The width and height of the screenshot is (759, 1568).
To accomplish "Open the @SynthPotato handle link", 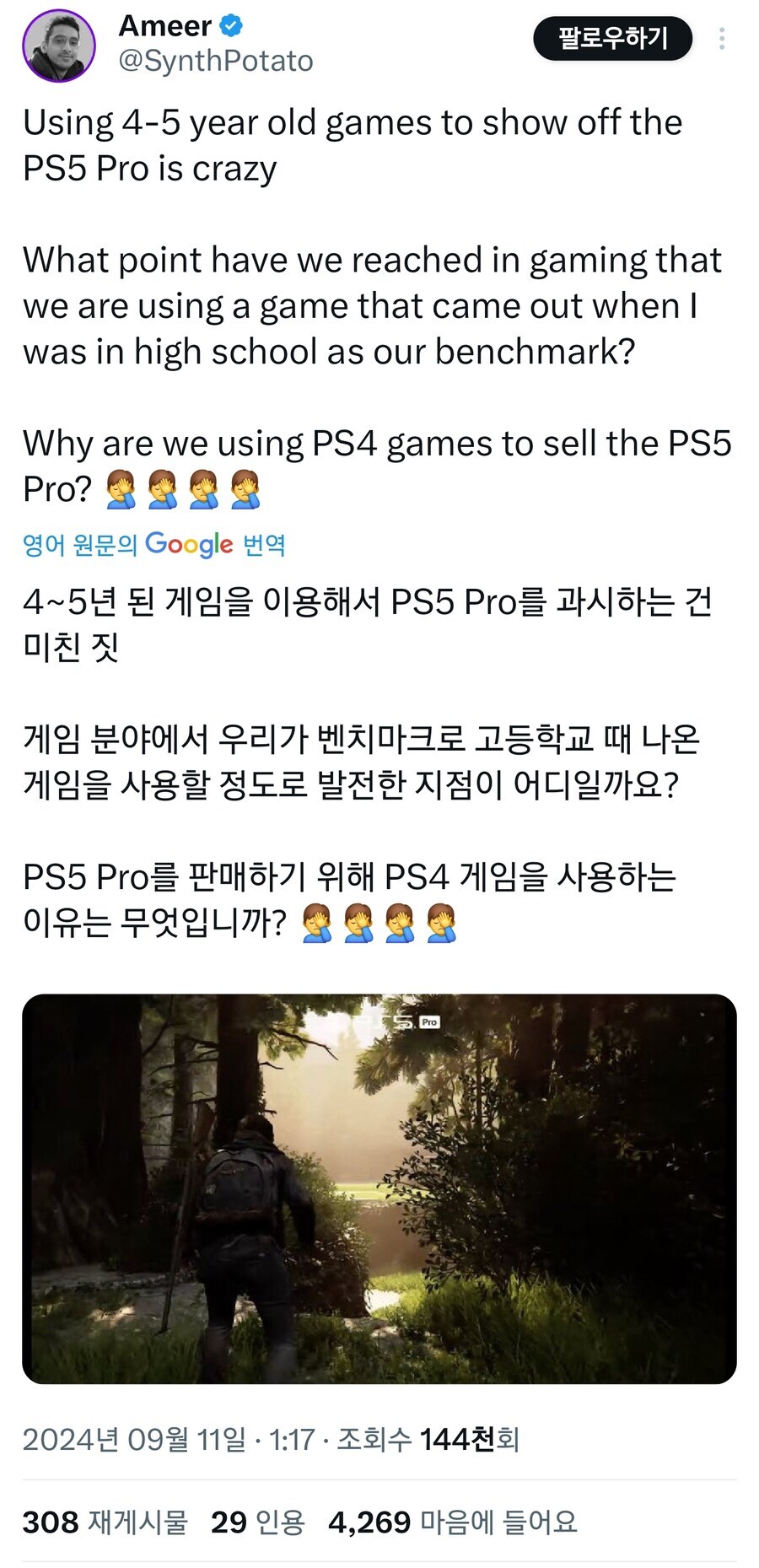I will [216, 61].
